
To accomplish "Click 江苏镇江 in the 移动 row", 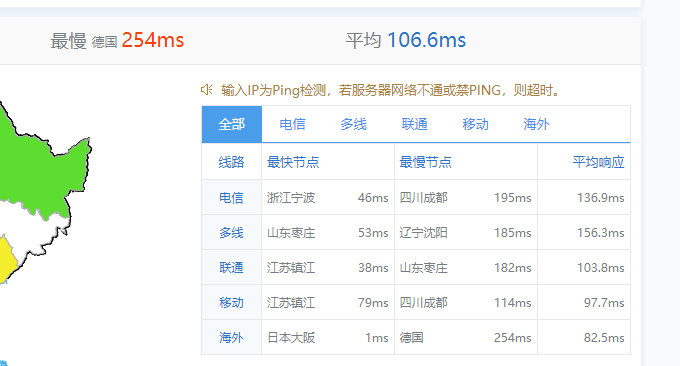I will pos(291,303).
